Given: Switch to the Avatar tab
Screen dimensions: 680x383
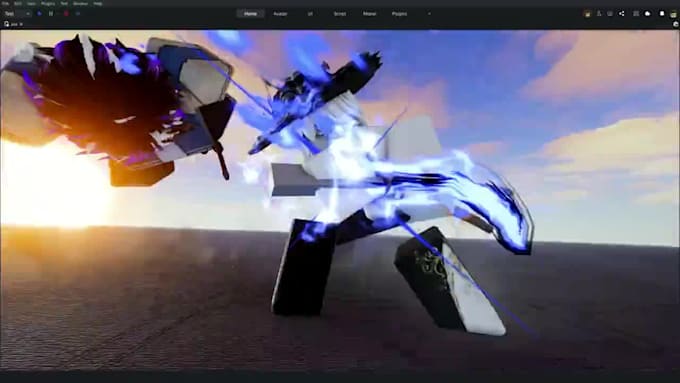Looking at the screenshot, I should point(280,14).
